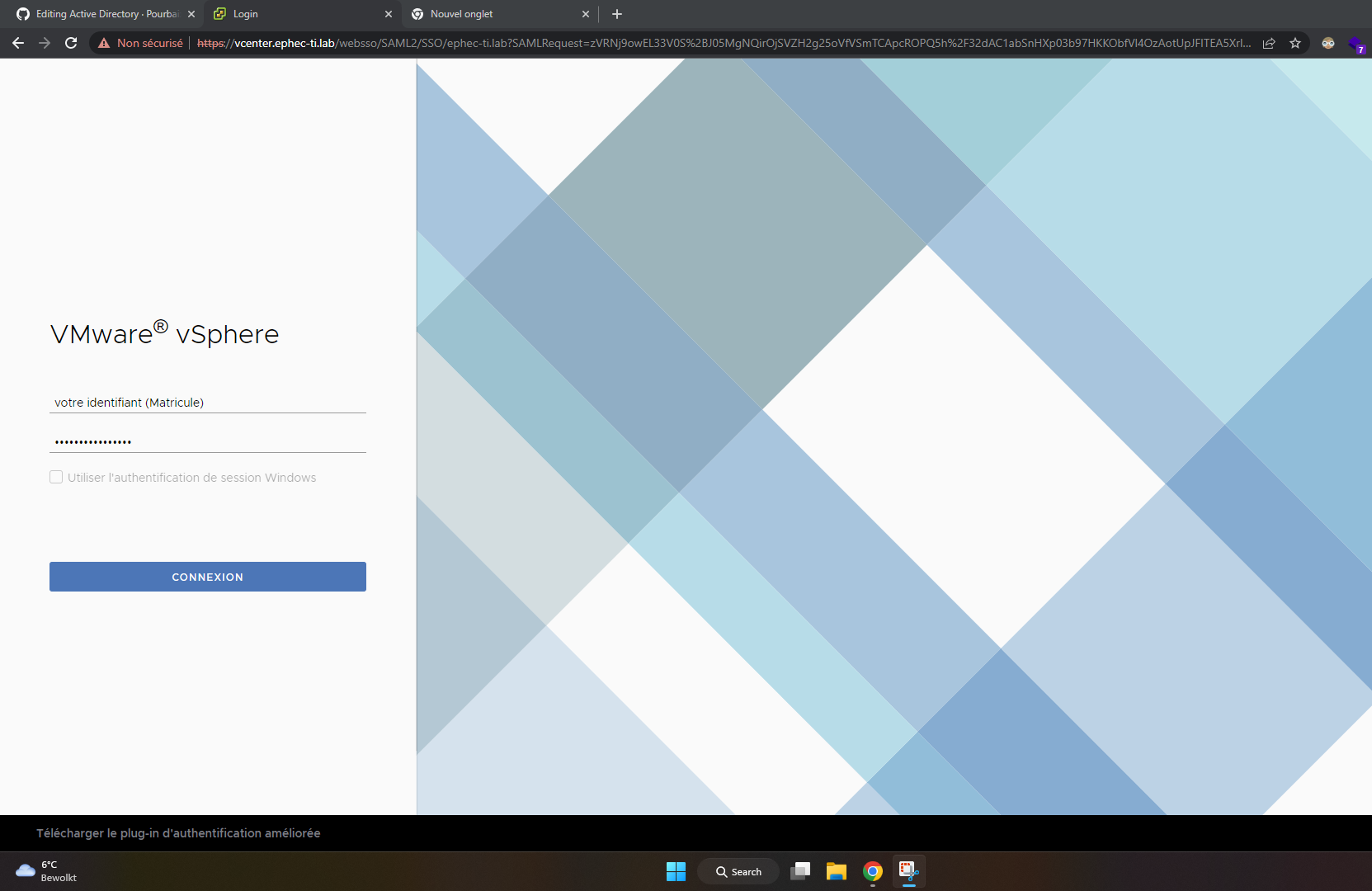Switch to the Editing Active Directory tab
Image resolution: width=1372 pixels, height=891 pixels.
point(106,14)
